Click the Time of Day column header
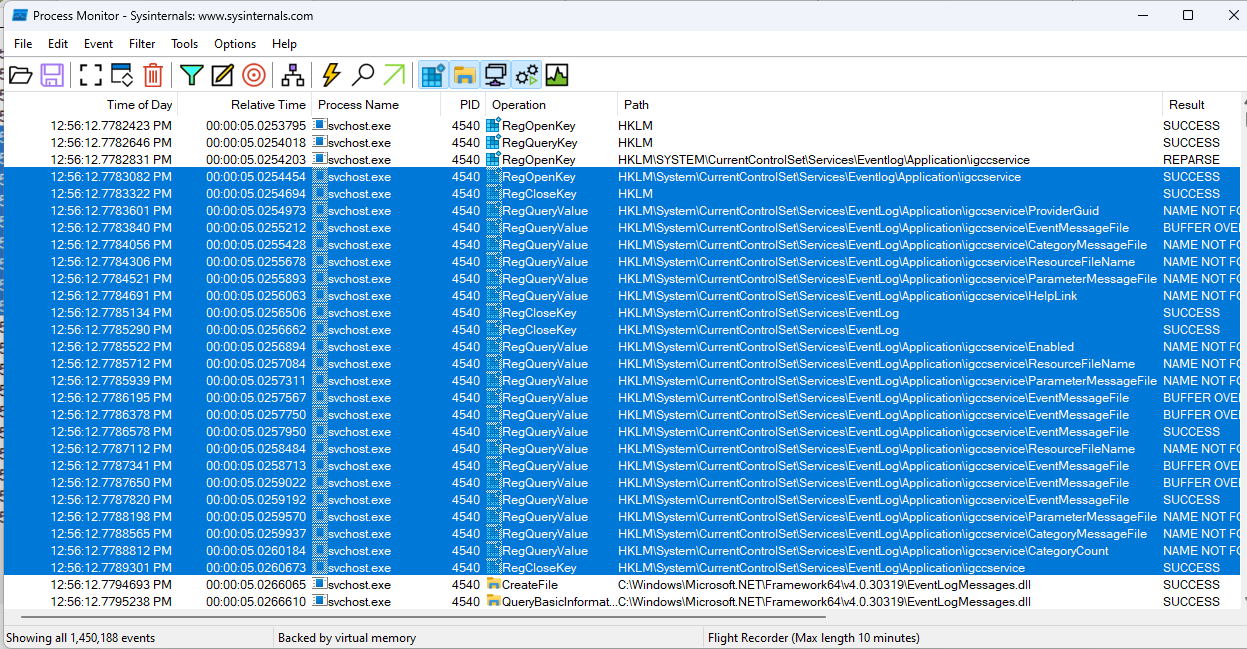This screenshot has height=649, width=1247. (91, 105)
